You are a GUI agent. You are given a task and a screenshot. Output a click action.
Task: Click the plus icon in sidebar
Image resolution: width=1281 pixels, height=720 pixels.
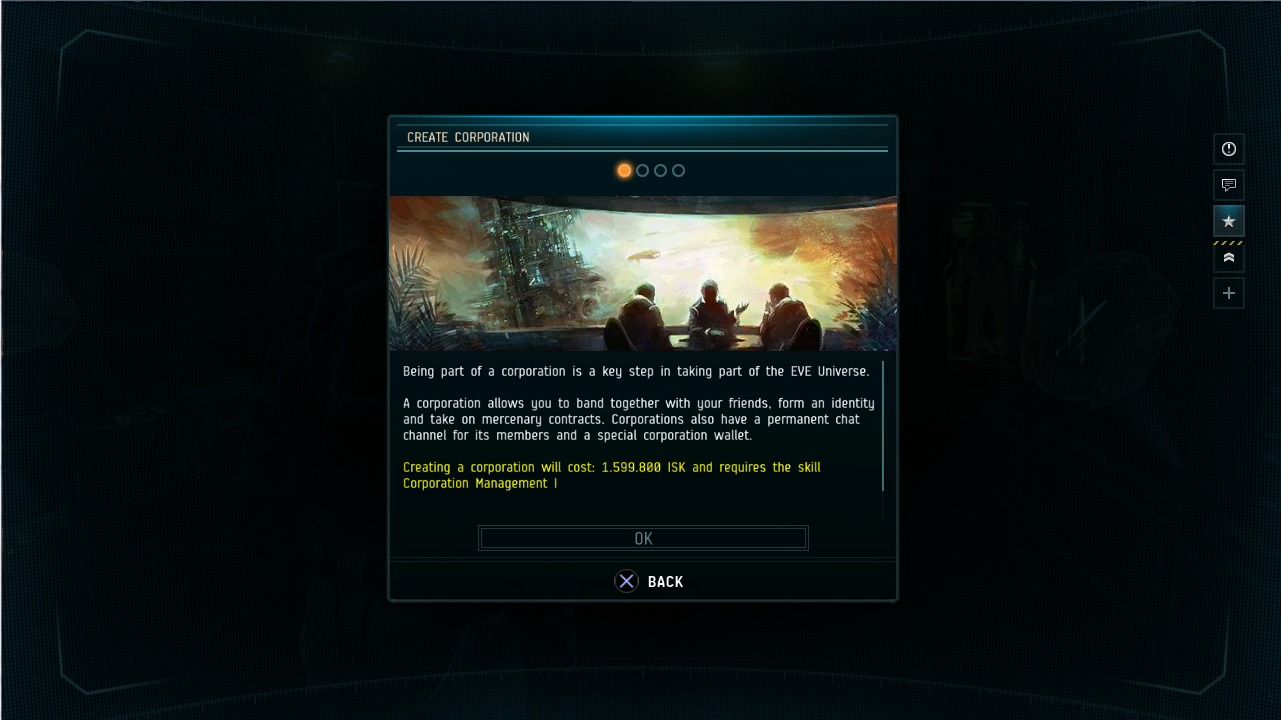pos(1229,294)
